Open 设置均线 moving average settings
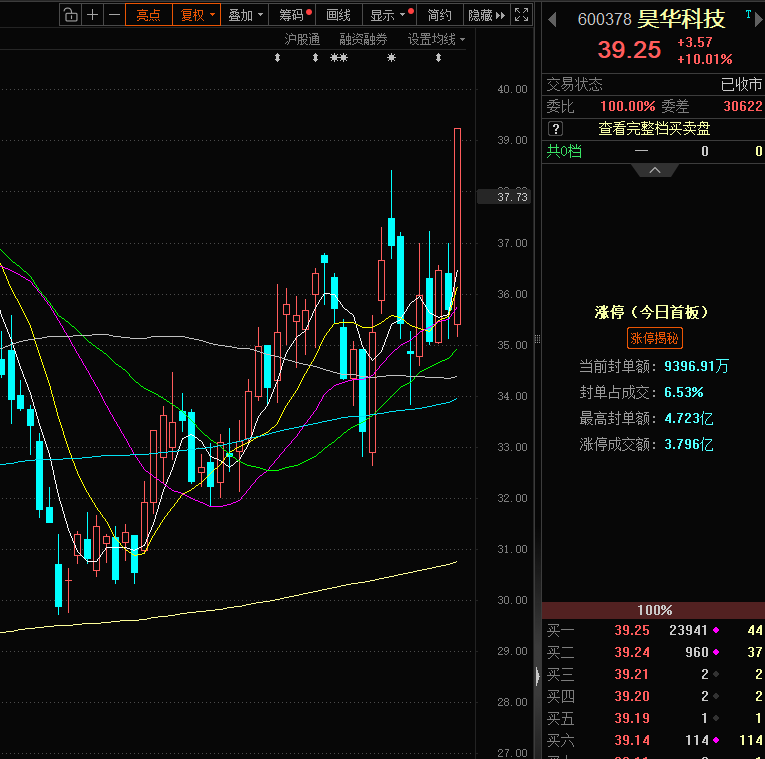765x759 pixels. pyautogui.click(x=436, y=39)
